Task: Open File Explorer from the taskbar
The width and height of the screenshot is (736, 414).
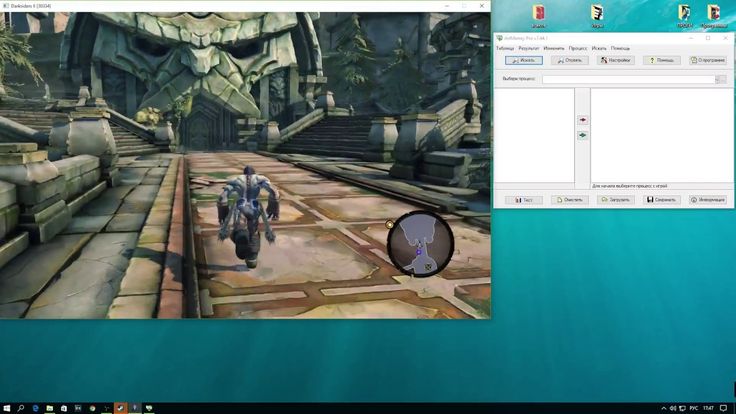Action: click(49, 408)
